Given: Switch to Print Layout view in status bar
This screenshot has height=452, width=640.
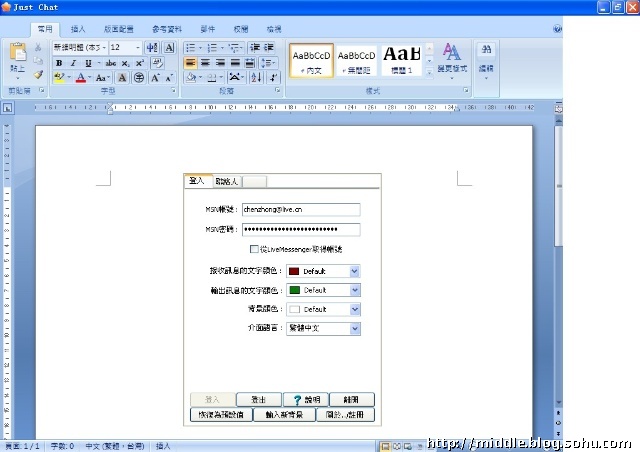Looking at the screenshot, I should click(384, 446).
